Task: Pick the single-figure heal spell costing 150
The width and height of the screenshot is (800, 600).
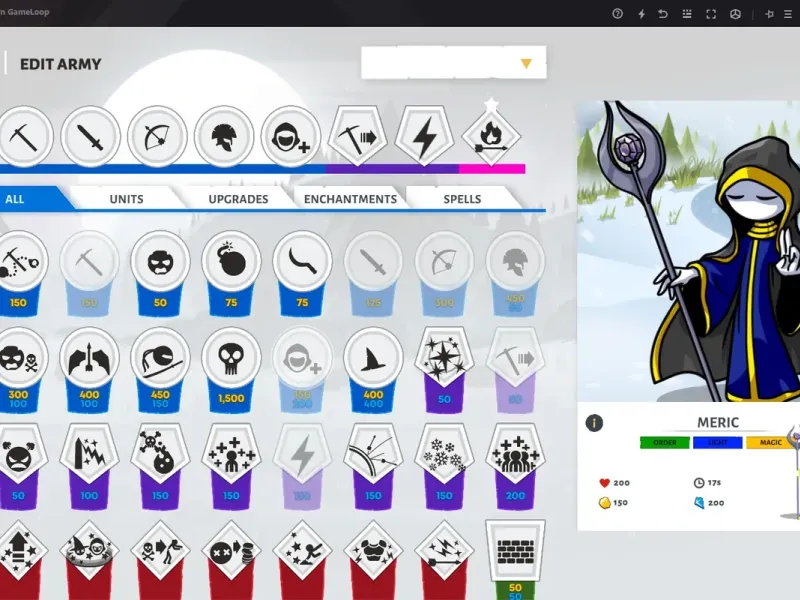Action: (231, 466)
